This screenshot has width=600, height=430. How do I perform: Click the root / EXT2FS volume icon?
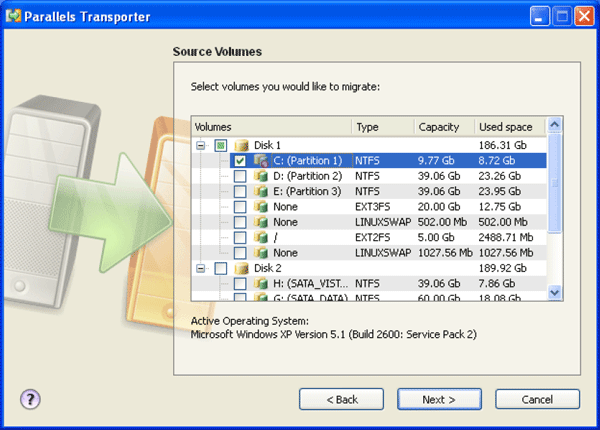coord(261,238)
